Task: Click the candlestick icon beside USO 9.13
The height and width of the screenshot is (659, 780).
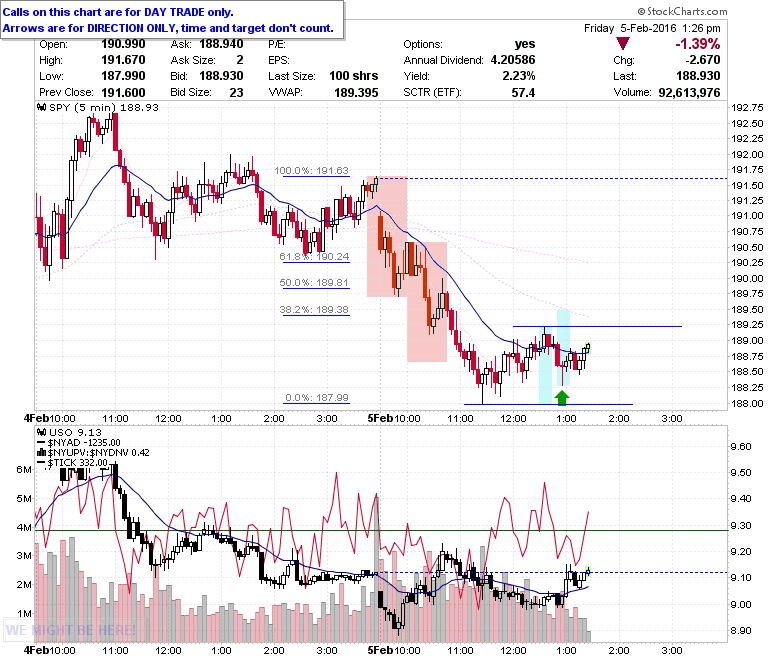Action: 42,433
